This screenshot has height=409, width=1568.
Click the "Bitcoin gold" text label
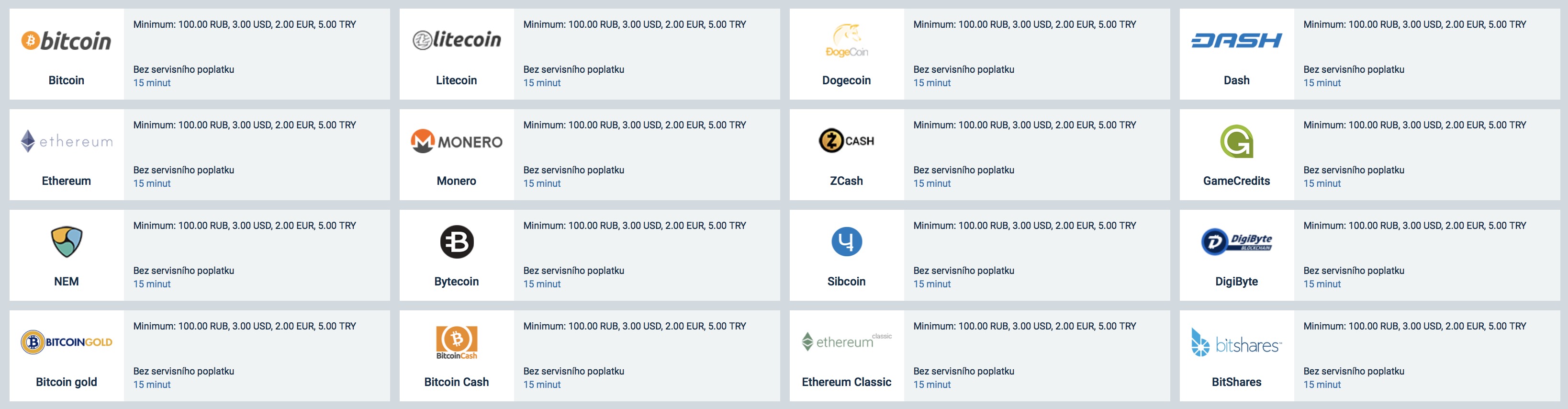[67, 382]
